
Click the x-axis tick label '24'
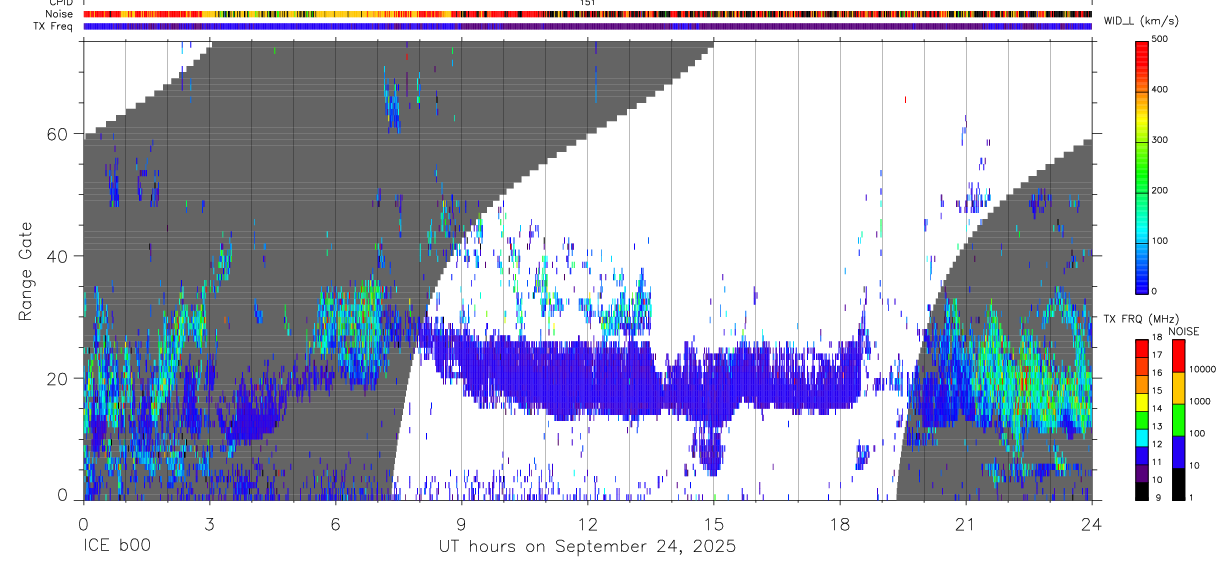1091,523
